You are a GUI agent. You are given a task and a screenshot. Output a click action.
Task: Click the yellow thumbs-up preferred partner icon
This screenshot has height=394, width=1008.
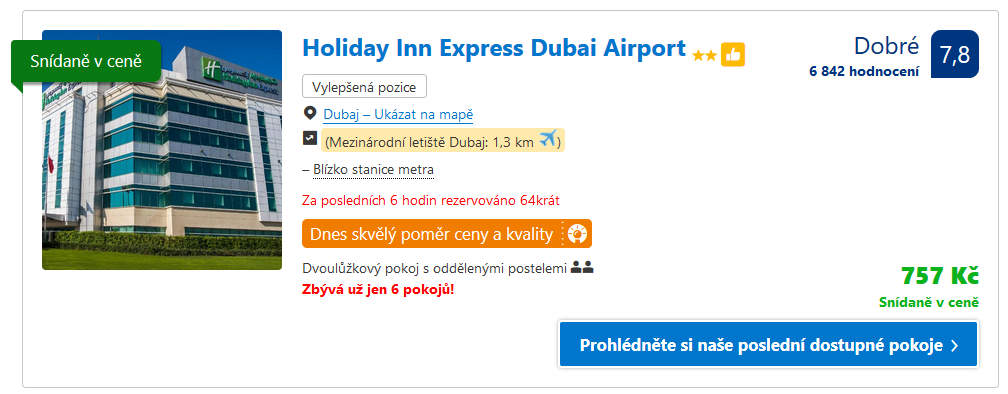(732, 55)
